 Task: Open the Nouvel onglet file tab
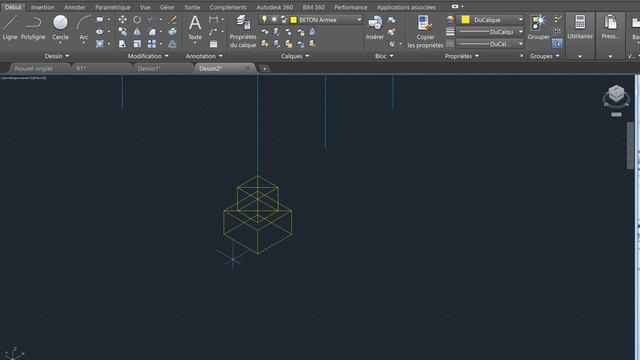[x=40, y=69]
